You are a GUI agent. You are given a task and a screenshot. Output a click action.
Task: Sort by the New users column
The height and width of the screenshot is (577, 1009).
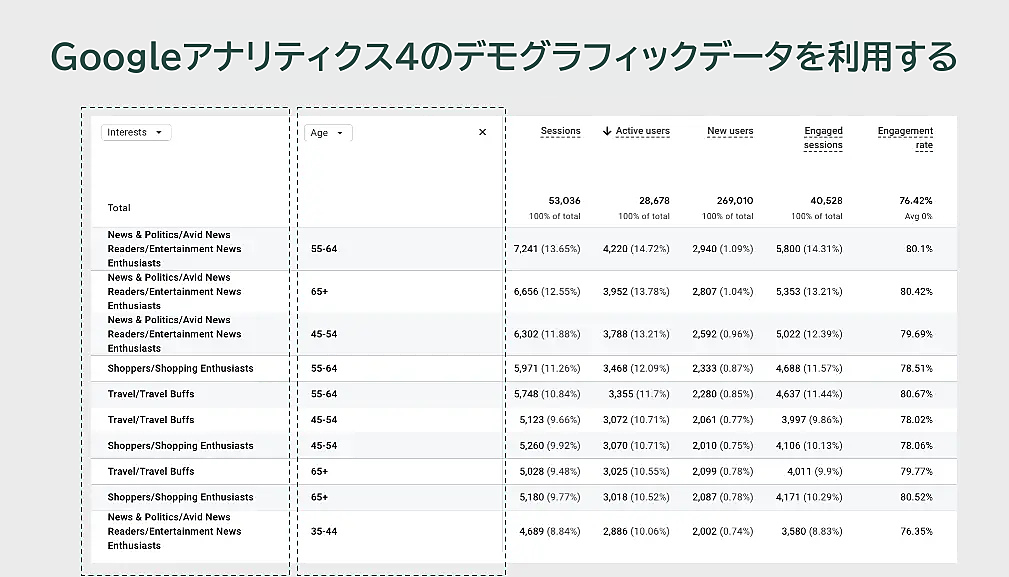(730, 131)
